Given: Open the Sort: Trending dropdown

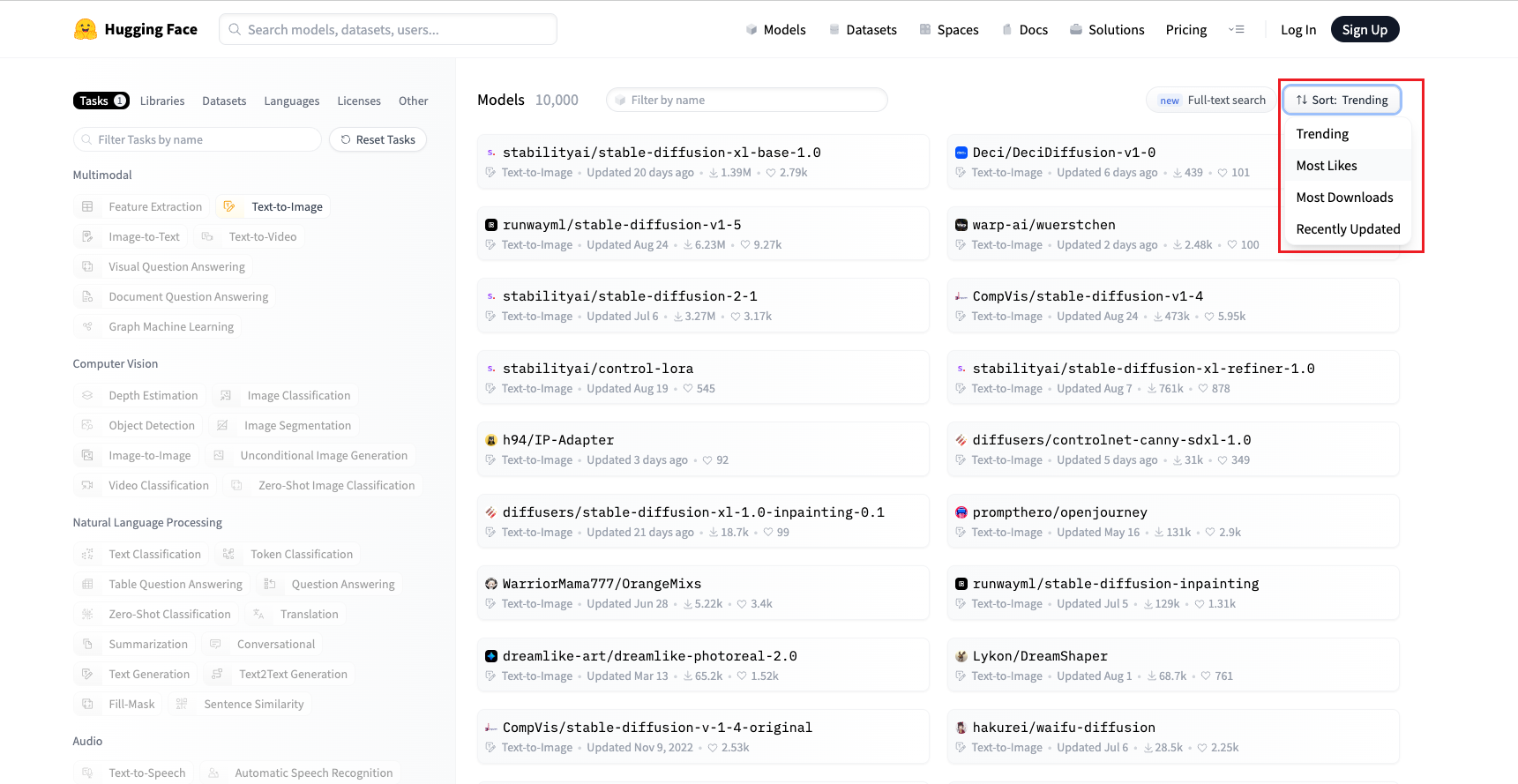Looking at the screenshot, I should point(1342,100).
